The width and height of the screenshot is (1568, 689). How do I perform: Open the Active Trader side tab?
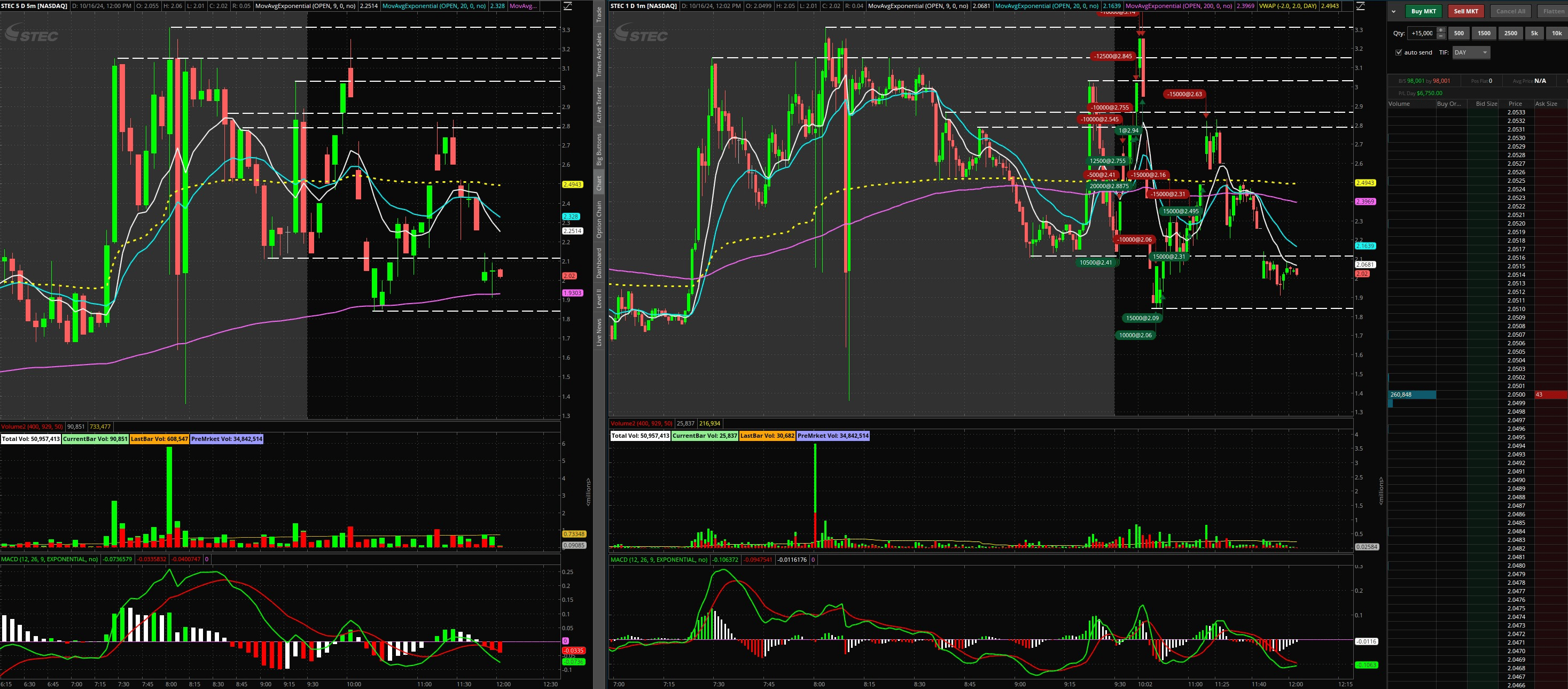(599, 105)
